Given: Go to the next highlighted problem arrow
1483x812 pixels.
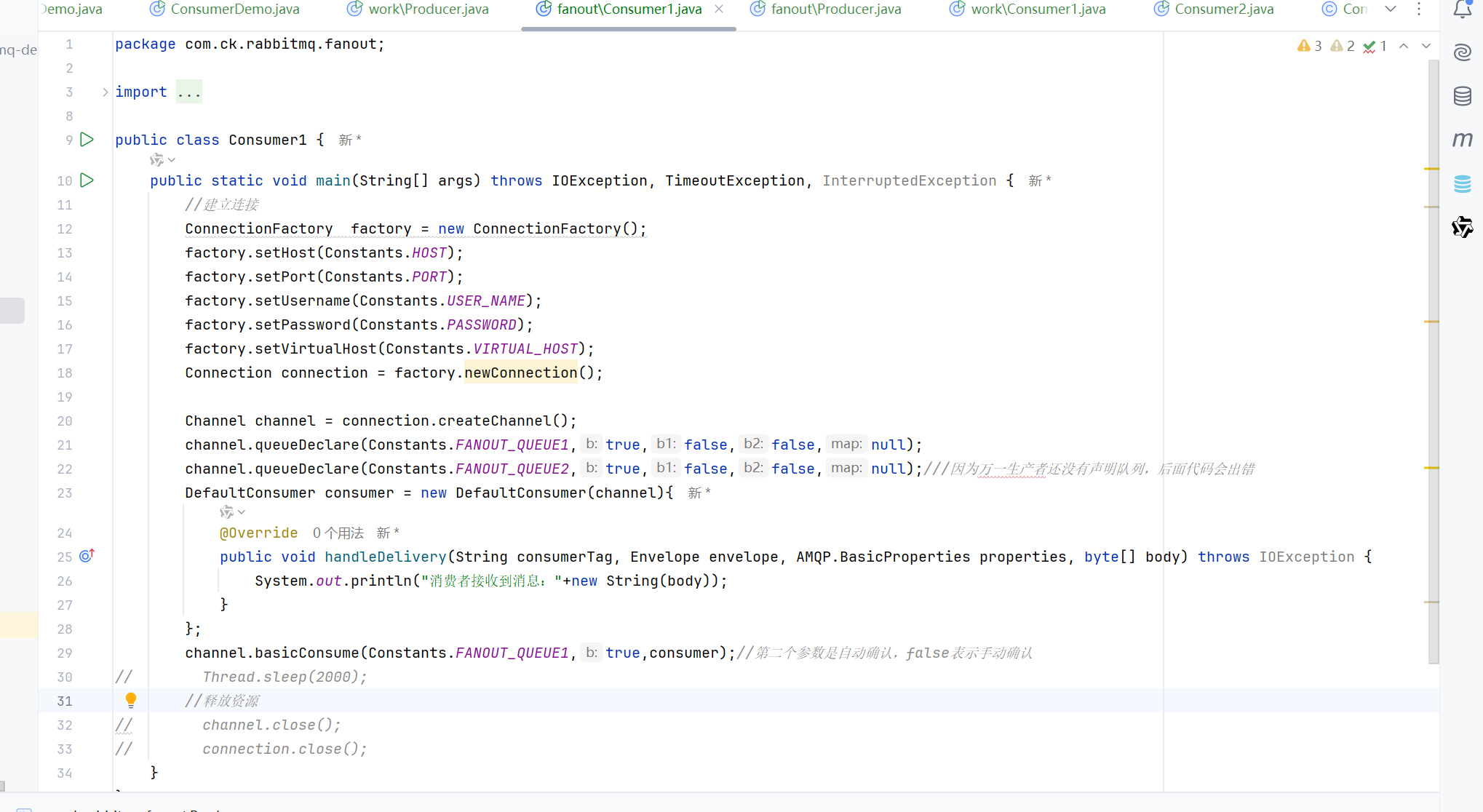Looking at the screenshot, I should click(x=1426, y=46).
